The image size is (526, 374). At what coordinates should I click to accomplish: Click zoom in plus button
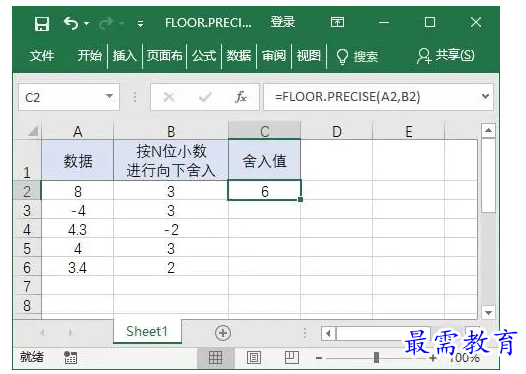(x=433, y=358)
